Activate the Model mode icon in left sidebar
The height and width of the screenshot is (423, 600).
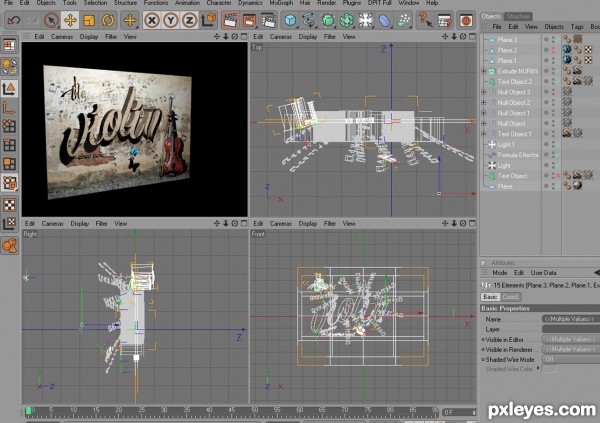click(10, 89)
